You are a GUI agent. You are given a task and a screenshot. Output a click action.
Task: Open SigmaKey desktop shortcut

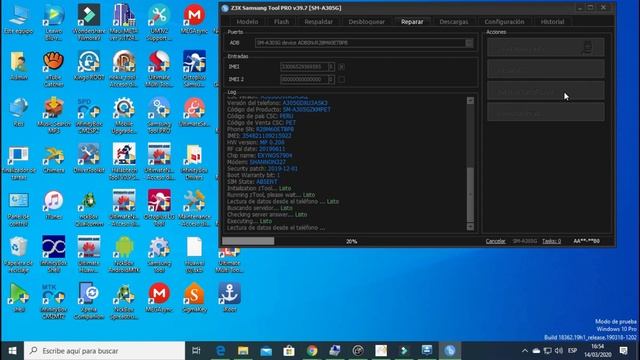point(194,298)
